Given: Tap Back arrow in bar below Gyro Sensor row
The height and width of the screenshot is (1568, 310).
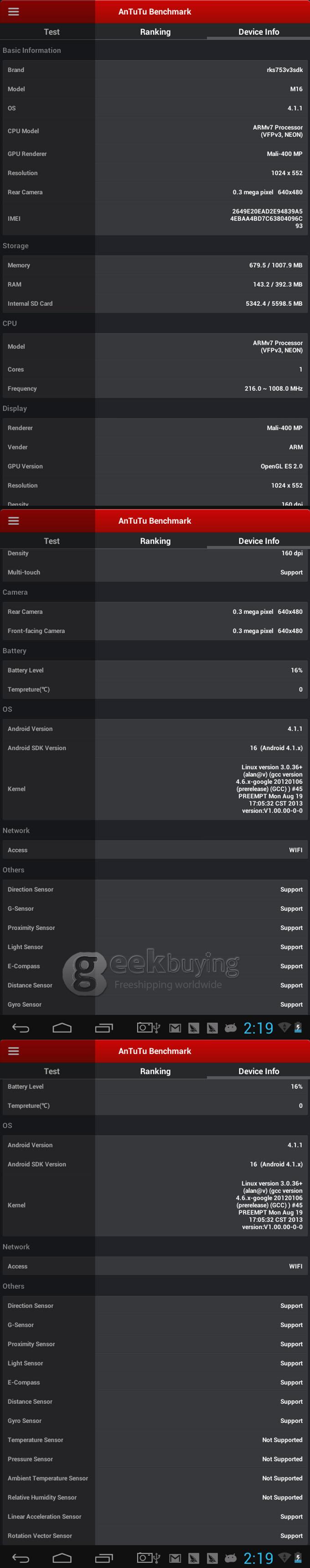Looking at the screenshot, I should [21, 1028].
